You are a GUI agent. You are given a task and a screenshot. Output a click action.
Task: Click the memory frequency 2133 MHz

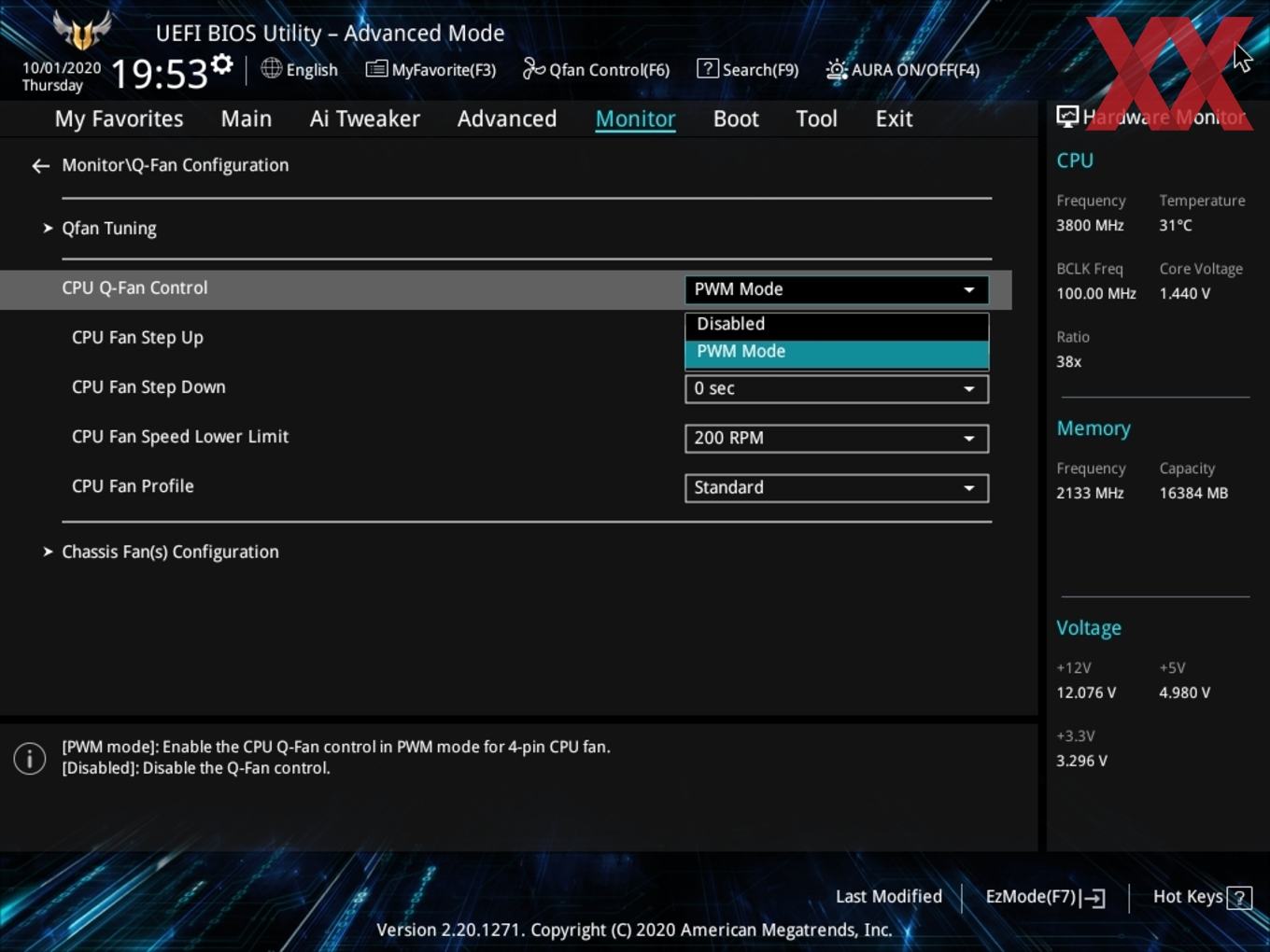click(1090, 494)
